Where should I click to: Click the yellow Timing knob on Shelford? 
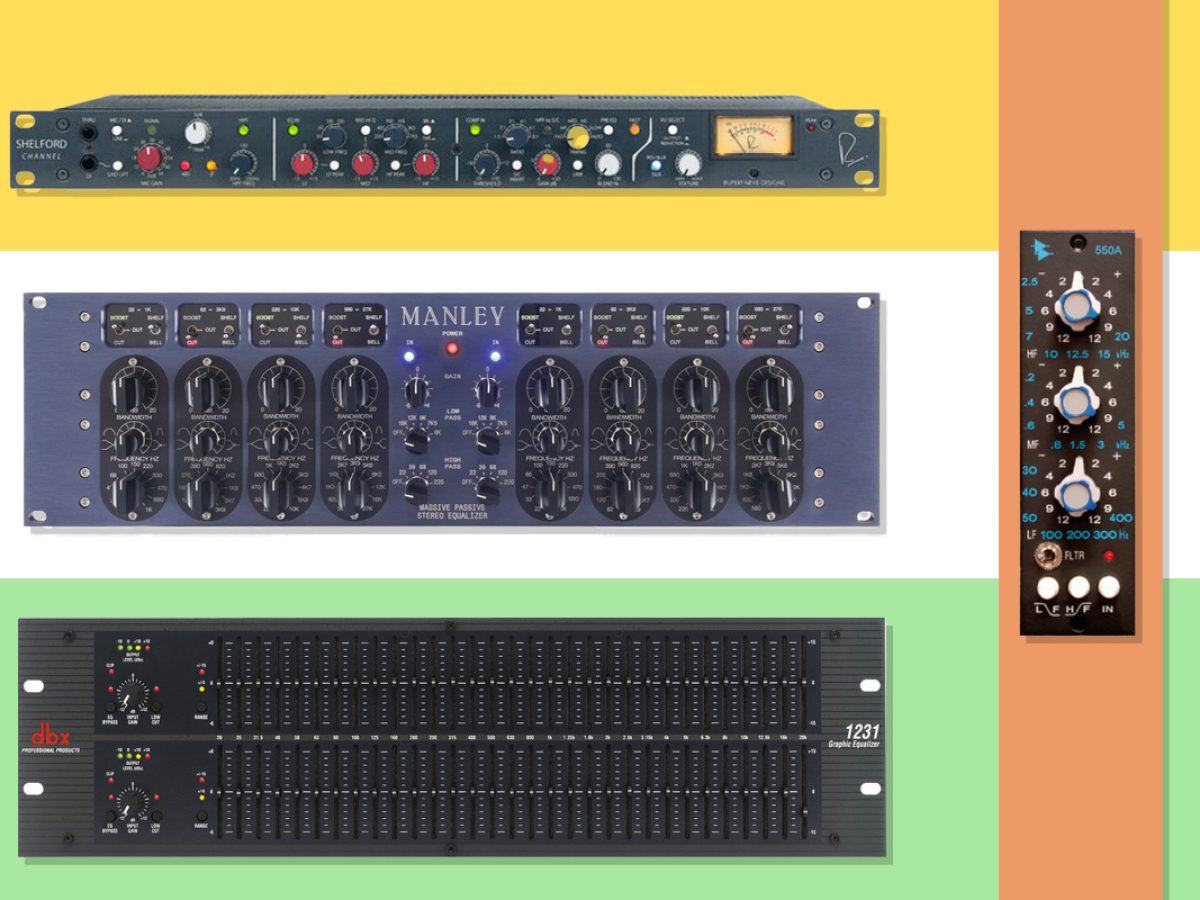pos(578,136)
